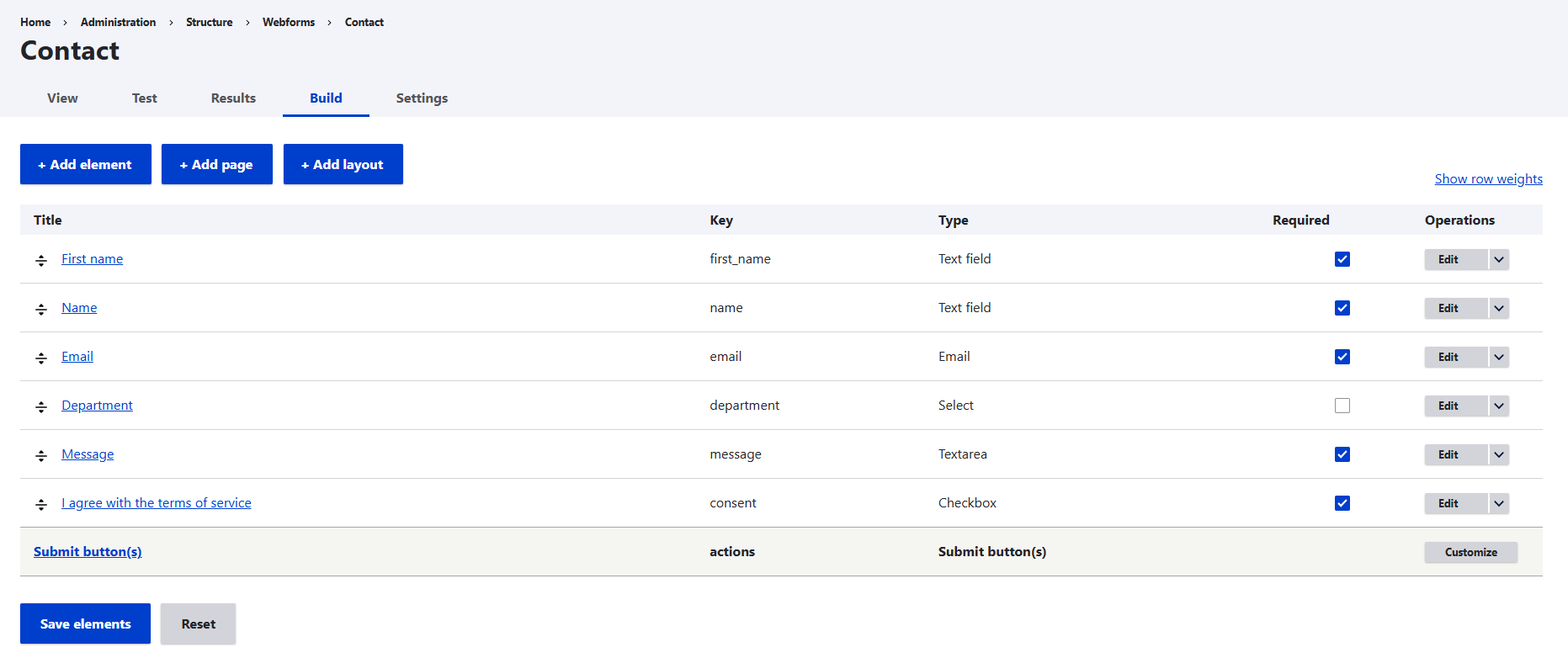This screenshot has width=1568, height=658.
Task: Customize the Submit button(s)
Action: pos(1471,552)
